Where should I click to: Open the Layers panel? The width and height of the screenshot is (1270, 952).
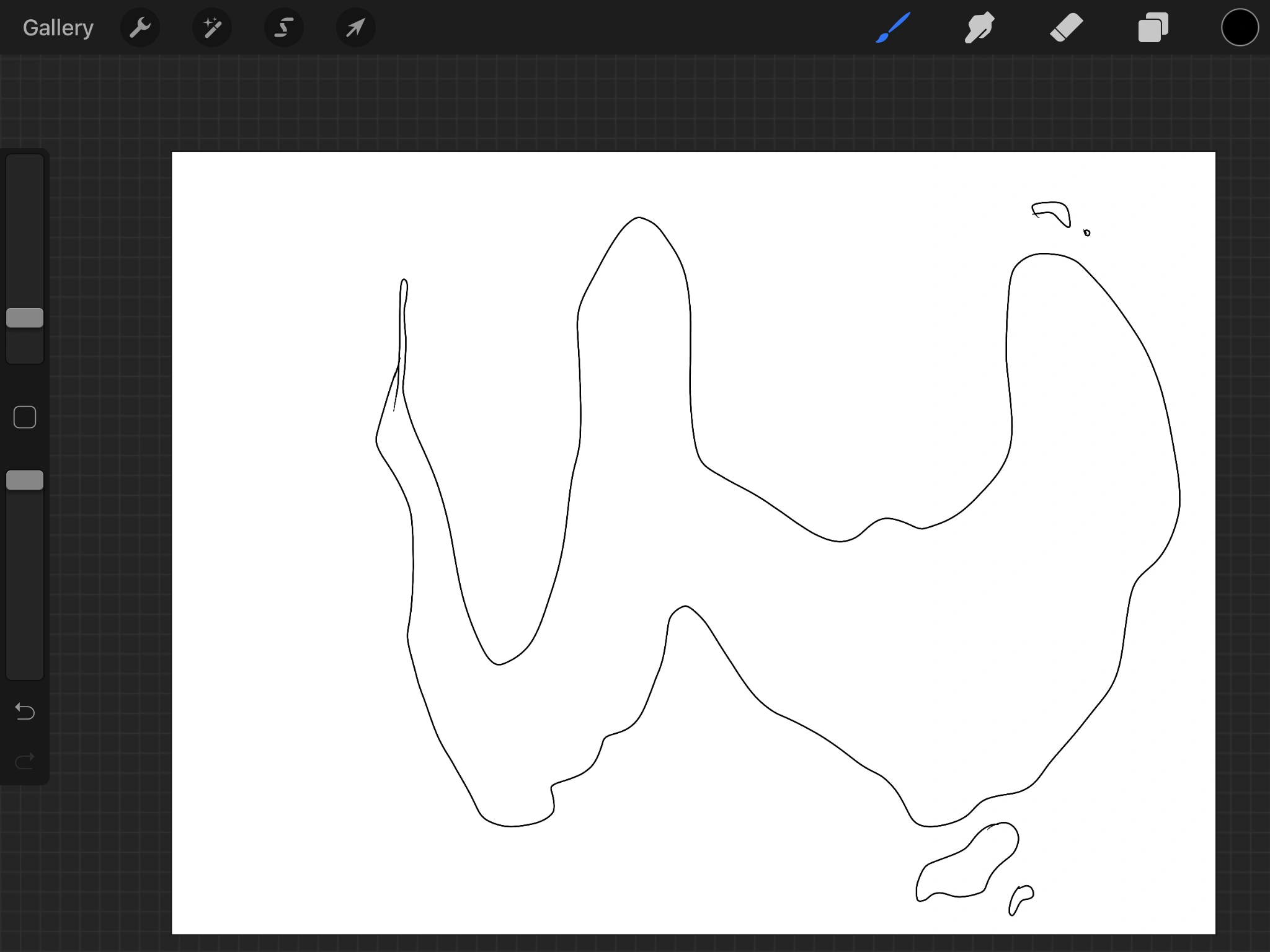(1153, 28)
